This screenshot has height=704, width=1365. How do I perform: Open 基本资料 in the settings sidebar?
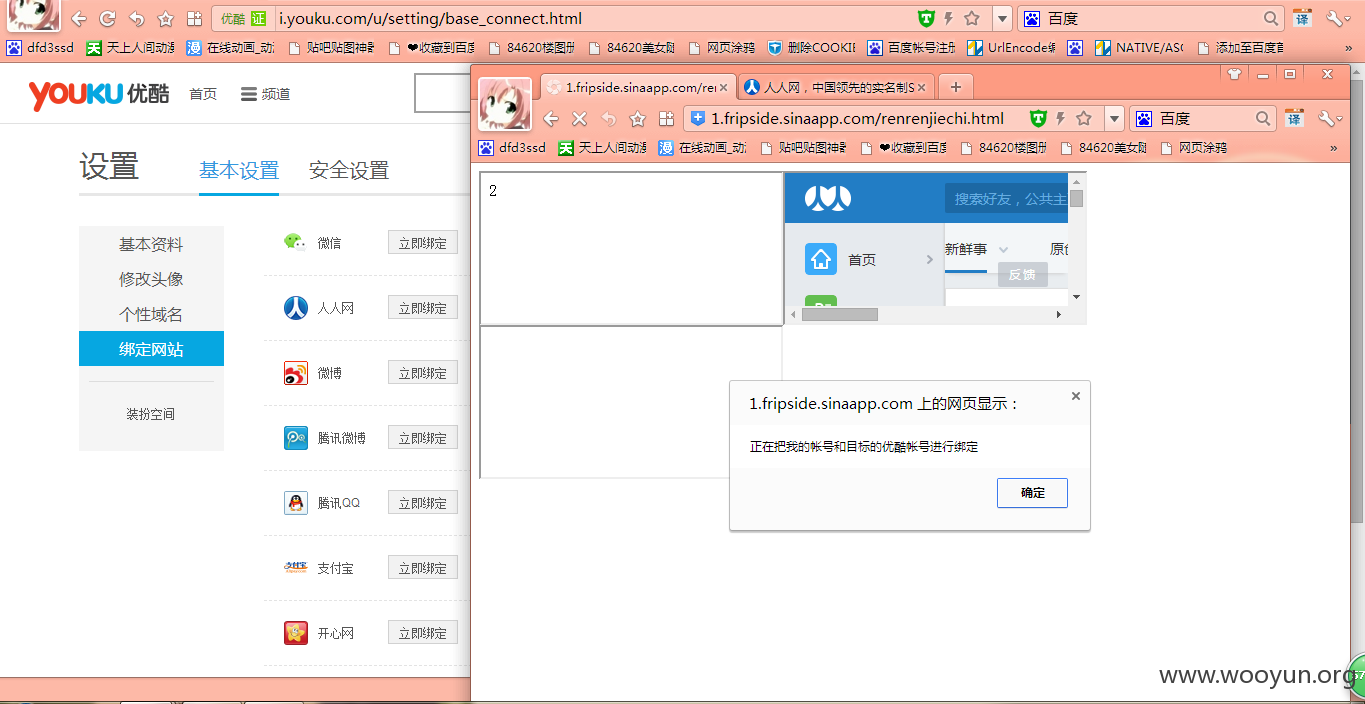[x=151, y=244]
